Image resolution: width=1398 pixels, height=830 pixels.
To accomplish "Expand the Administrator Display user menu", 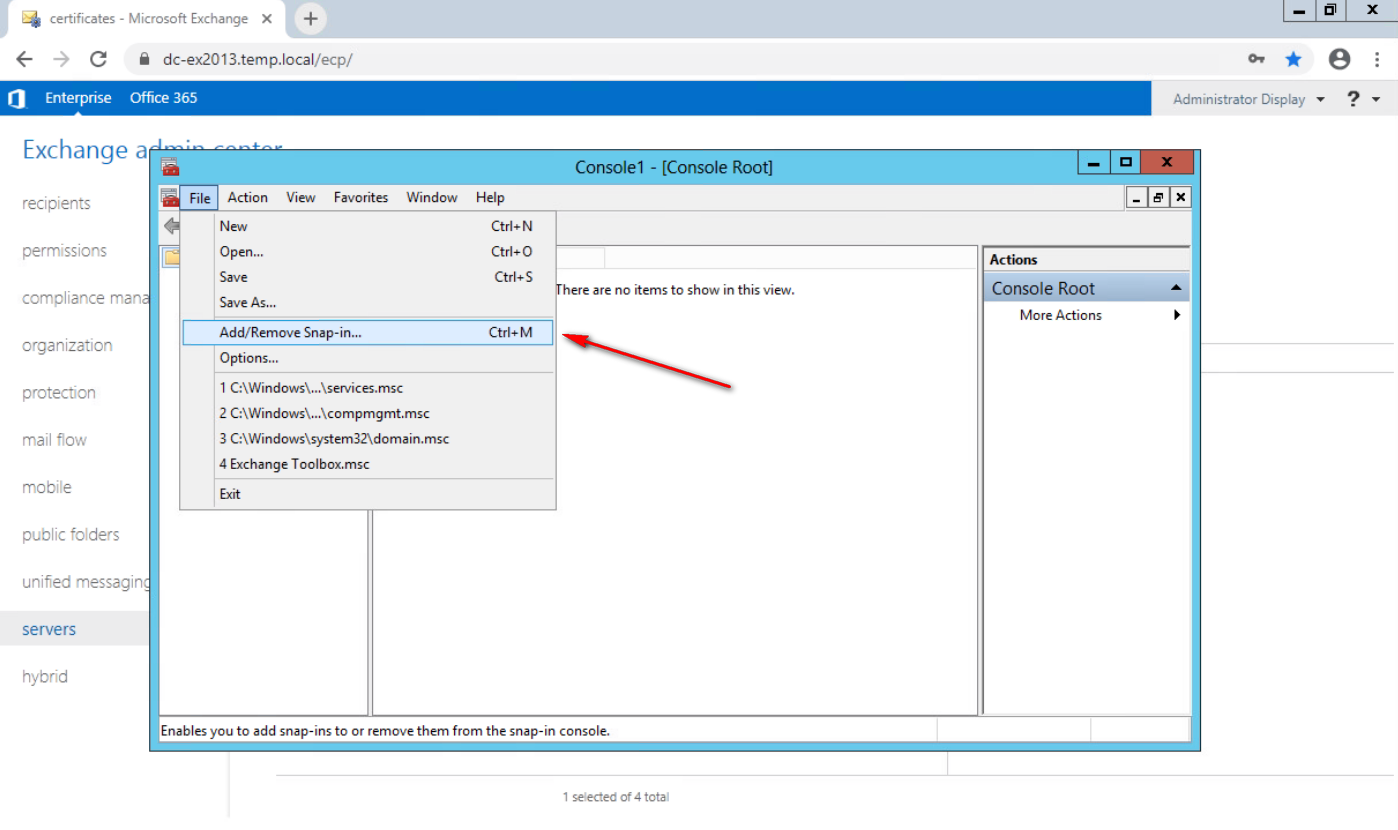I will [1248, 99].
